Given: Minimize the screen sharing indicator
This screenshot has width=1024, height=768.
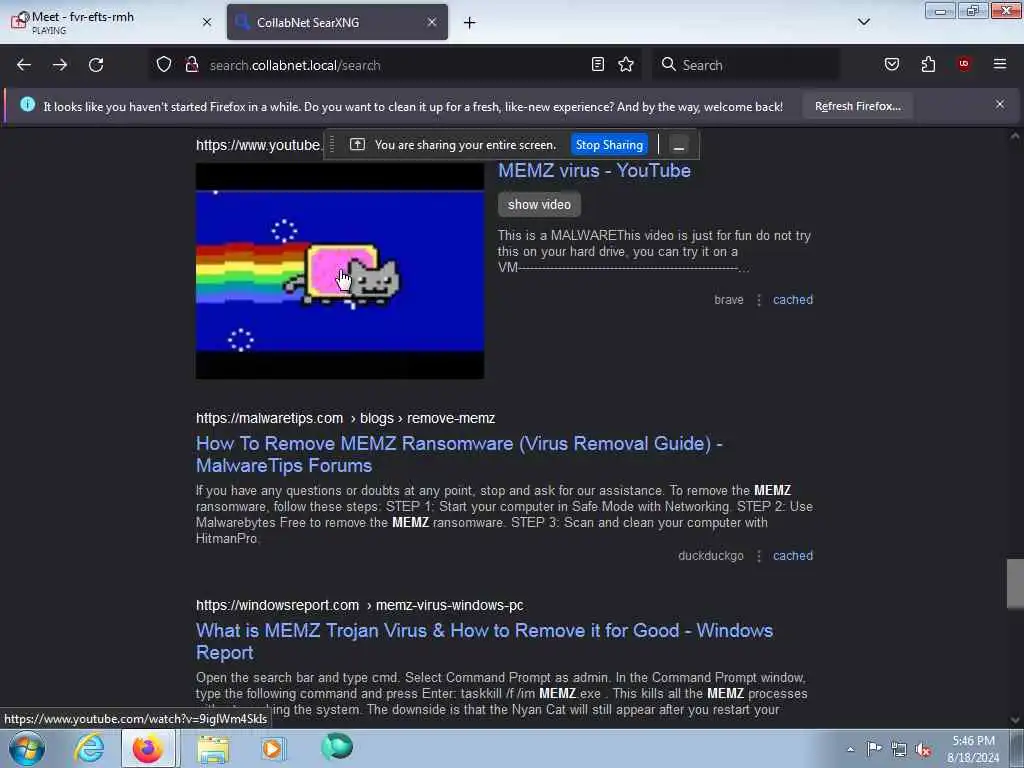Looking at the screenshot, I should 679,145.
